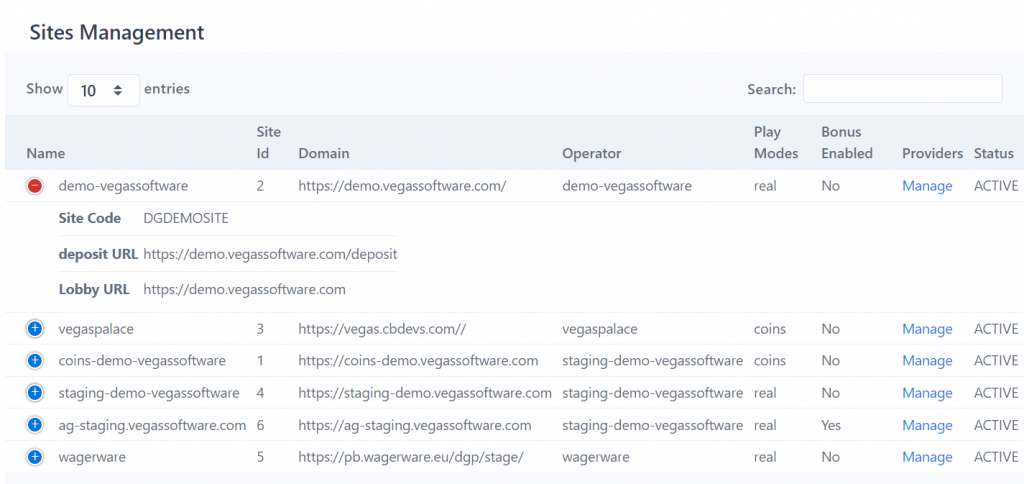Expand the ag-staging.vegassoftware.com row
The image size is (1024, 484).
click(x=35, y=425)
